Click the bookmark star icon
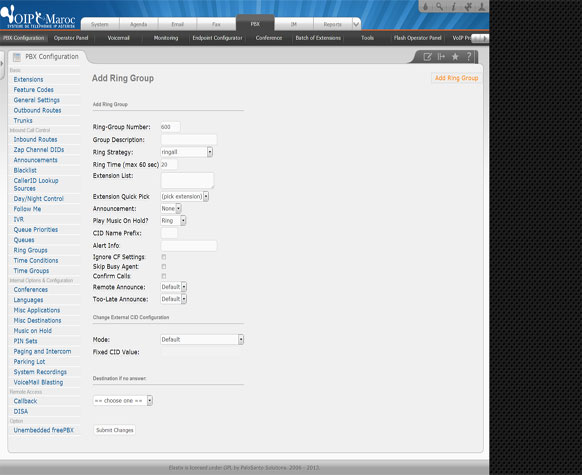582x475 pixels. point(455,56)
